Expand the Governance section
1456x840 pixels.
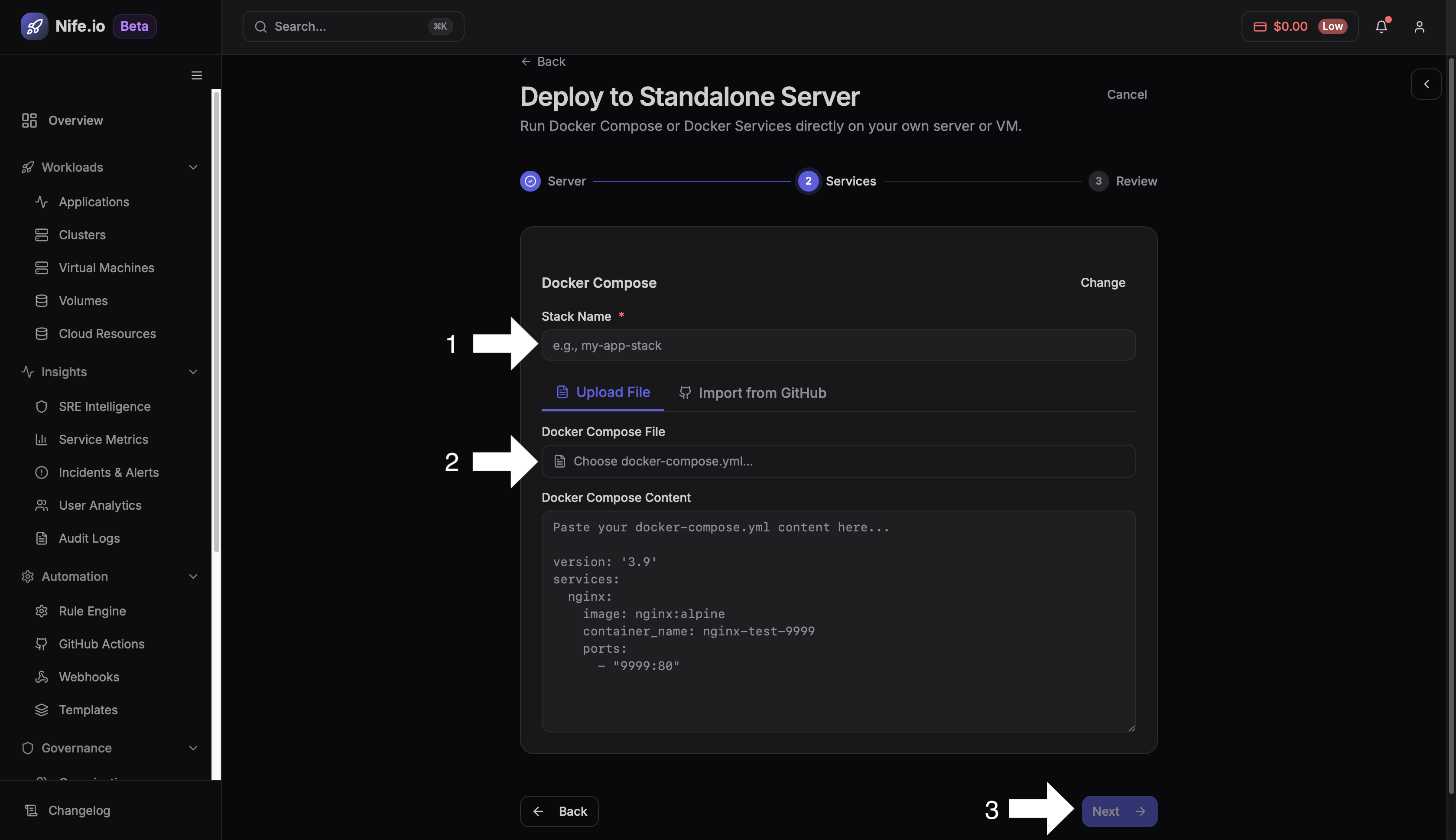[193, 748]
